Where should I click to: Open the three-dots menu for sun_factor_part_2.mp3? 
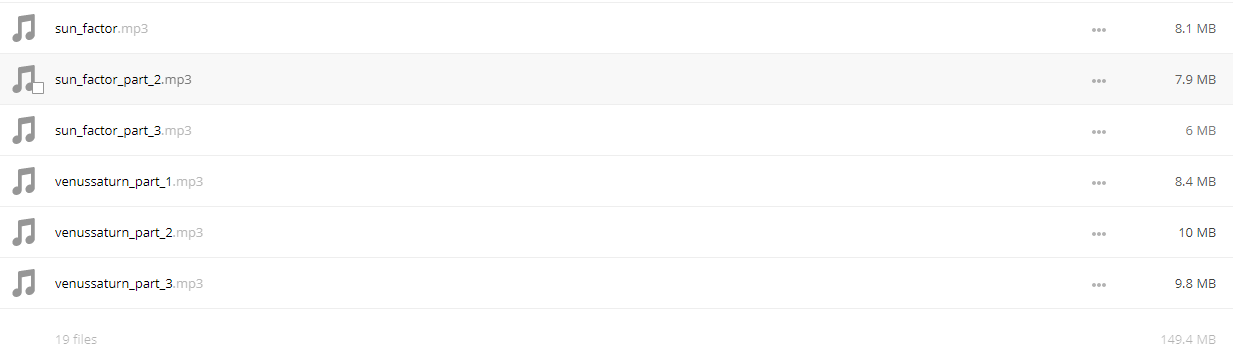1099,80
